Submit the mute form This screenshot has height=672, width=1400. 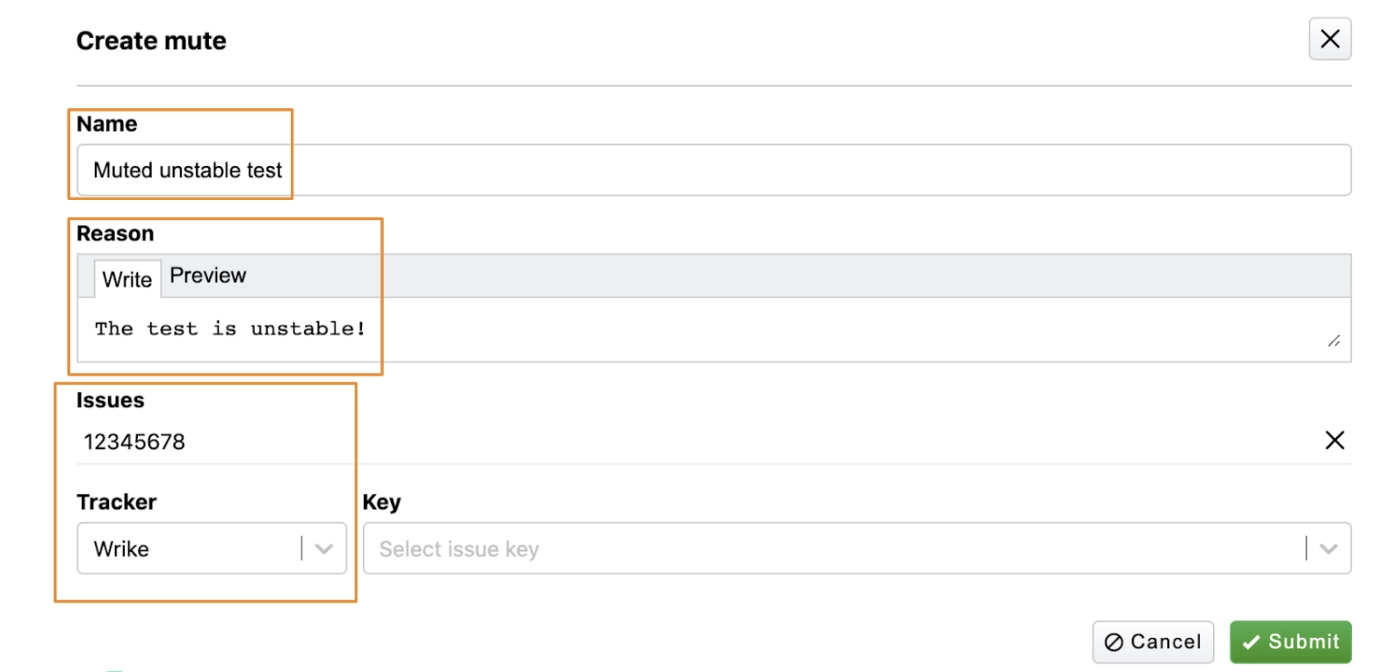click(x=1290, y=642)
